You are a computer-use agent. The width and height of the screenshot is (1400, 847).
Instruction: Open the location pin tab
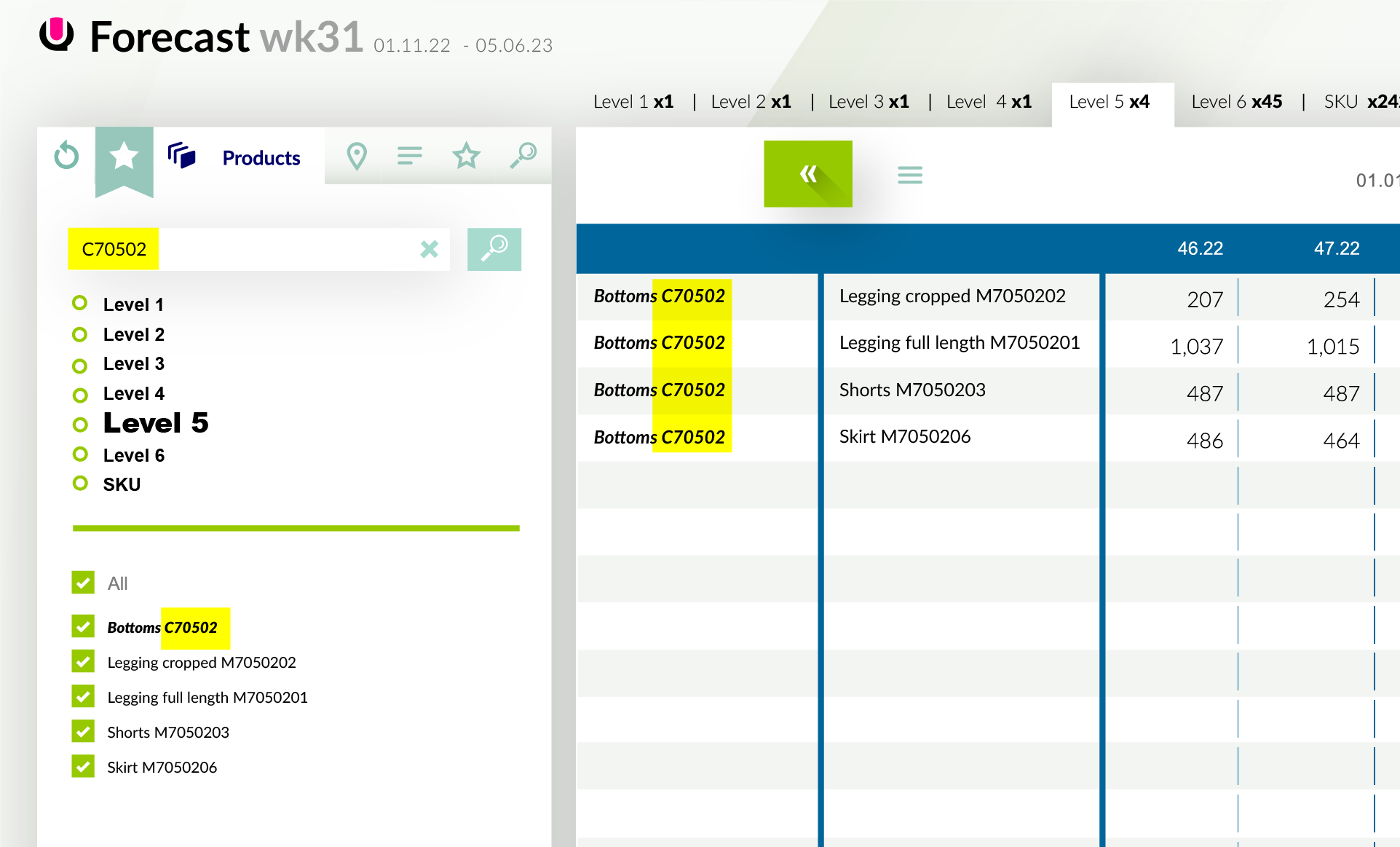[356, 156]
